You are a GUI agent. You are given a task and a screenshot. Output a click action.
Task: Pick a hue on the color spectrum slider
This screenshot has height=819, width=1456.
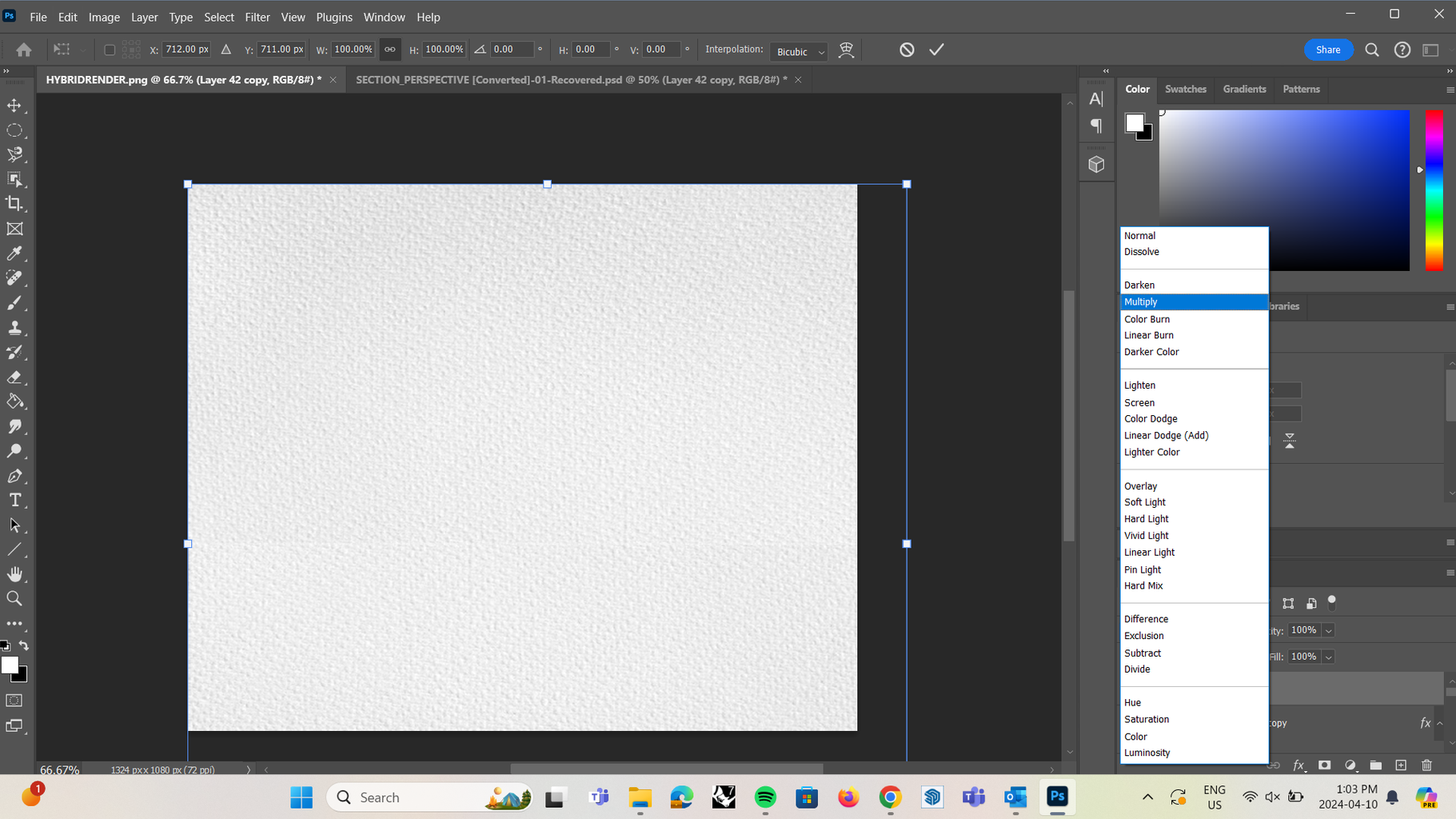[1433, 192]
